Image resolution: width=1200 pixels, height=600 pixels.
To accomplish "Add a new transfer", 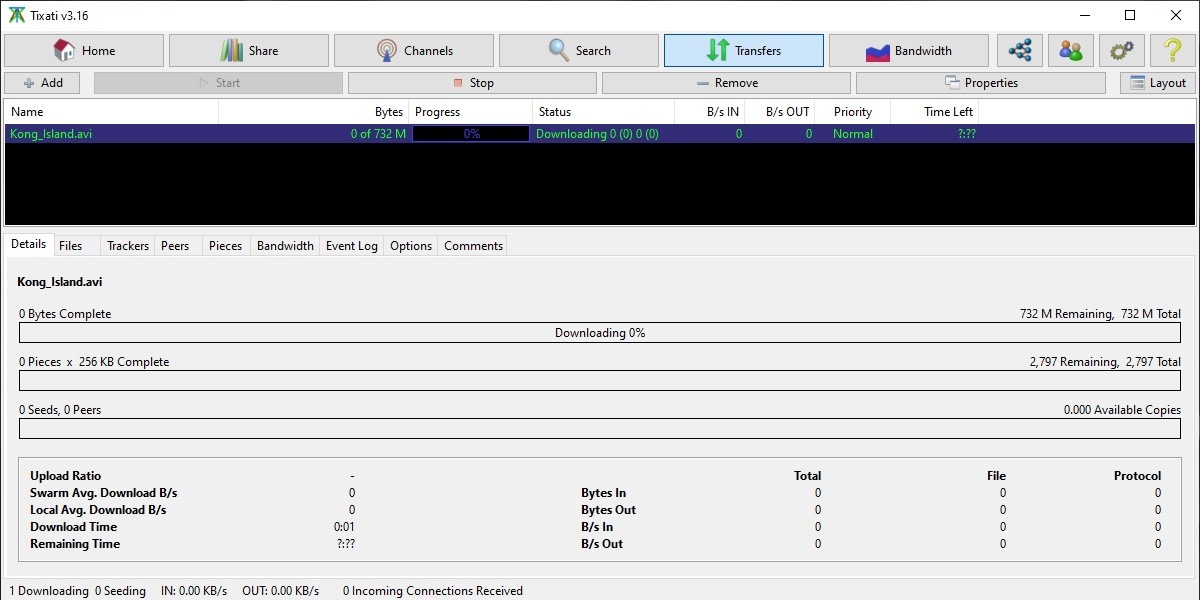I will pos(42,82).
